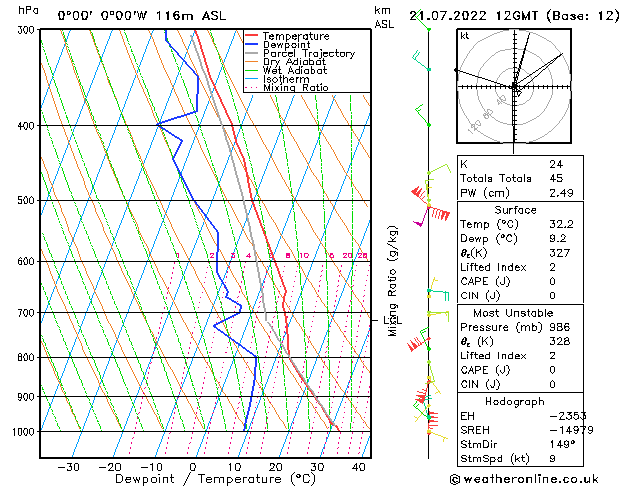Click the StmSpd (kt) value 9
This screenshot has height=486, width=629.
click(552, 459)
